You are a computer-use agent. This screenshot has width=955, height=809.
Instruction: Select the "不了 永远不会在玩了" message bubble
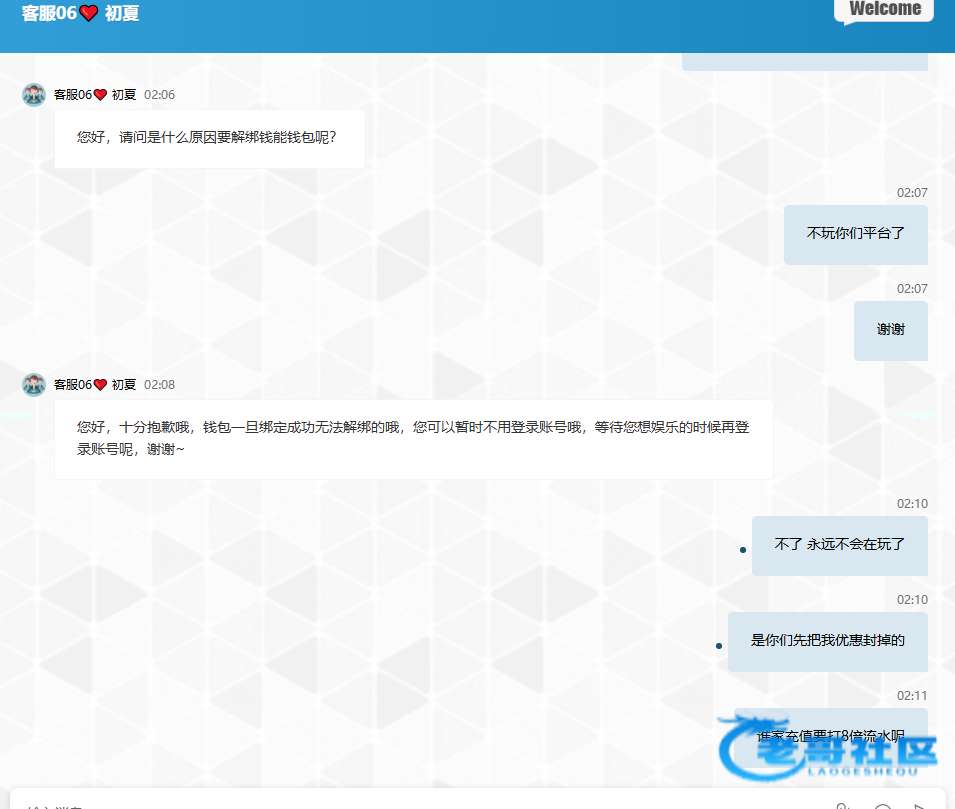839,545
